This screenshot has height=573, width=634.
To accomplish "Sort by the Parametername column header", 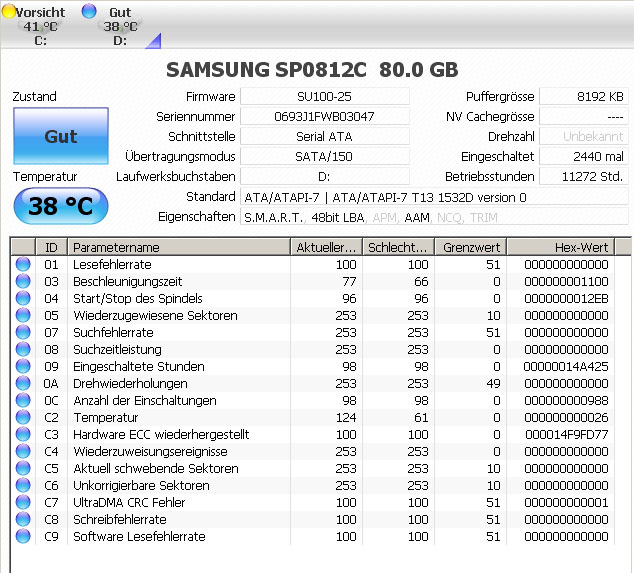I will (179, 247).
